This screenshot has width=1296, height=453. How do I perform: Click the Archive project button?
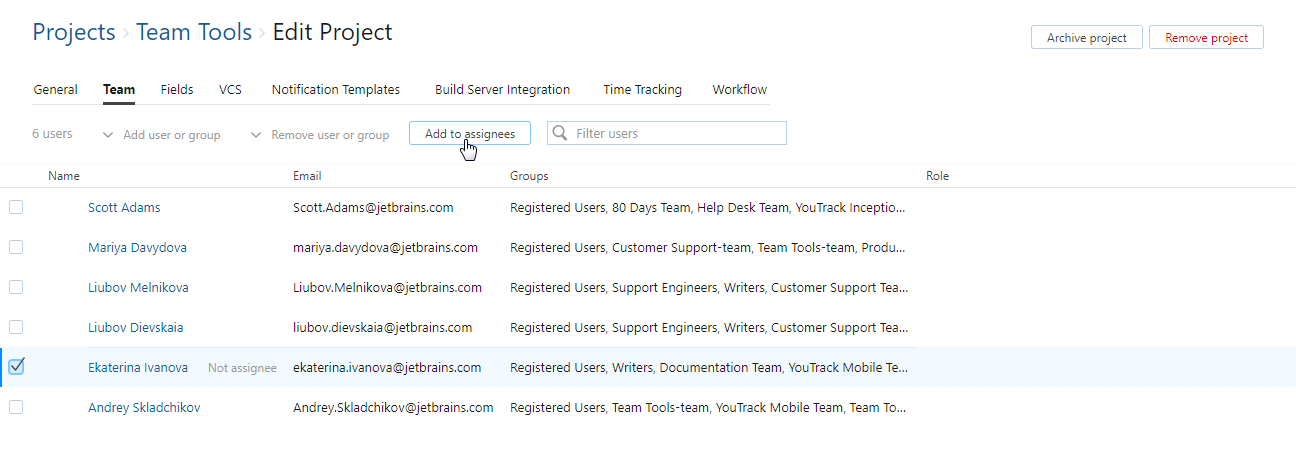[1086, 38]
